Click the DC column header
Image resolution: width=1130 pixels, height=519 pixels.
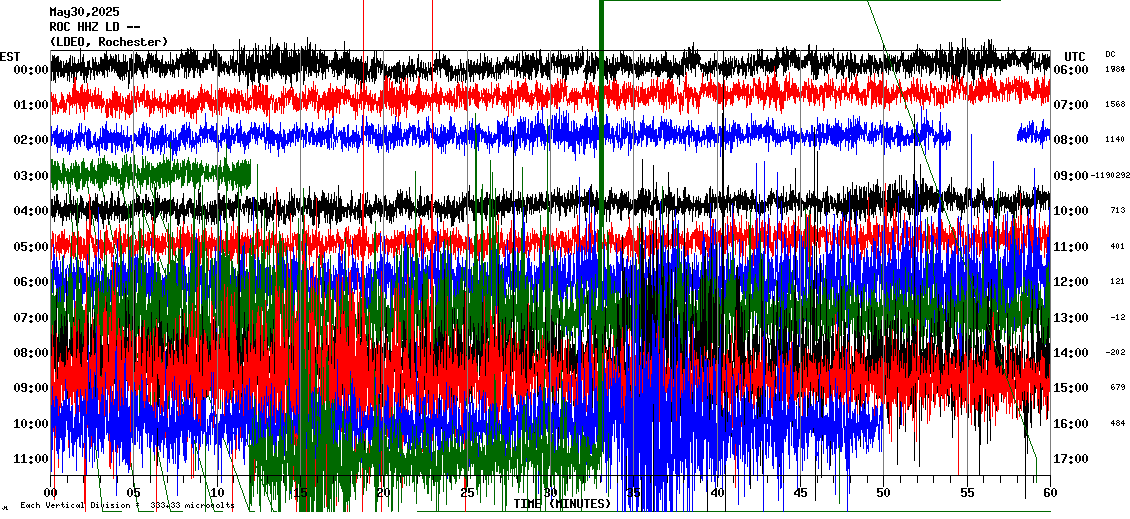tap(1110, 54)
